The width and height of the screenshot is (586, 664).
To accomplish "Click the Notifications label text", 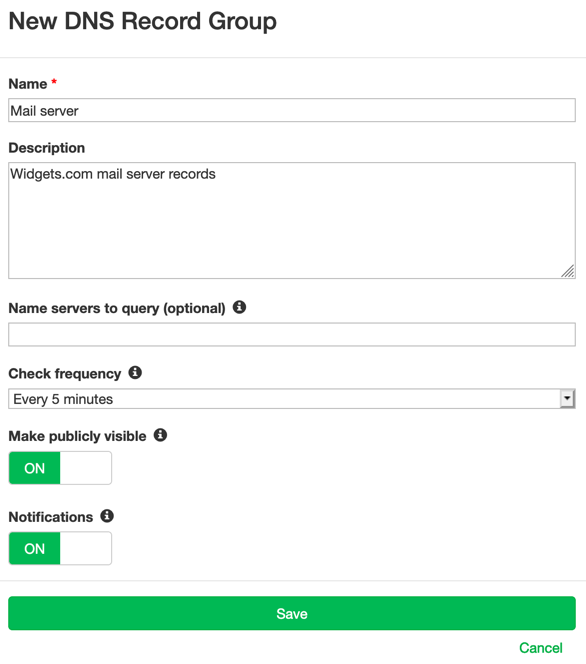I will tap(51, 517).
